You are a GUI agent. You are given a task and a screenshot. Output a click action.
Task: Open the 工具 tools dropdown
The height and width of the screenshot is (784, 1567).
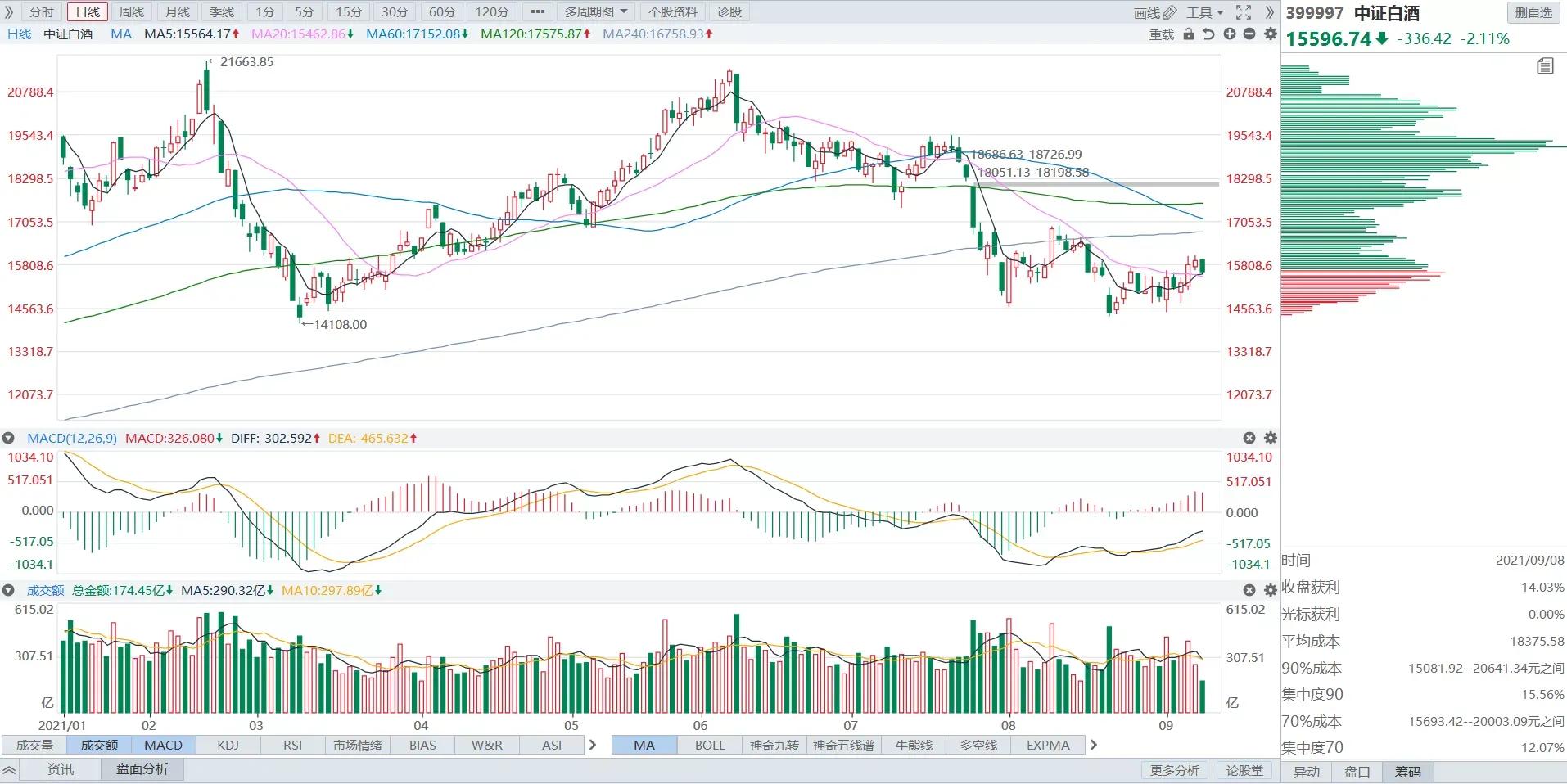(x=1205, y=12)
